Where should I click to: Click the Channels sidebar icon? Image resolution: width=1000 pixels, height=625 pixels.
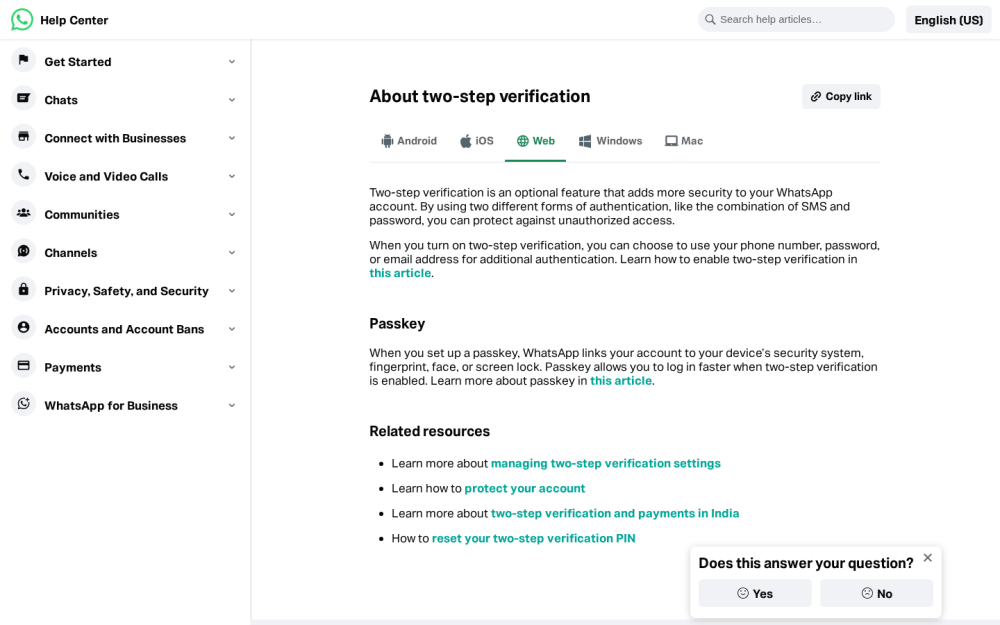pos(24,251)
